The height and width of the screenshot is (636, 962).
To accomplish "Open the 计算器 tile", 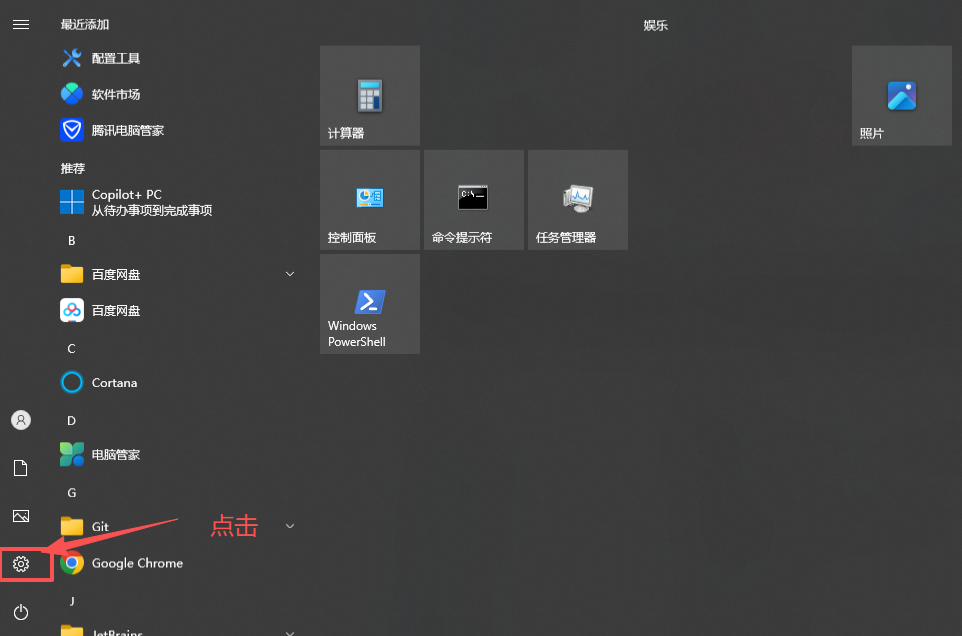I will click(x=369, y=95).
